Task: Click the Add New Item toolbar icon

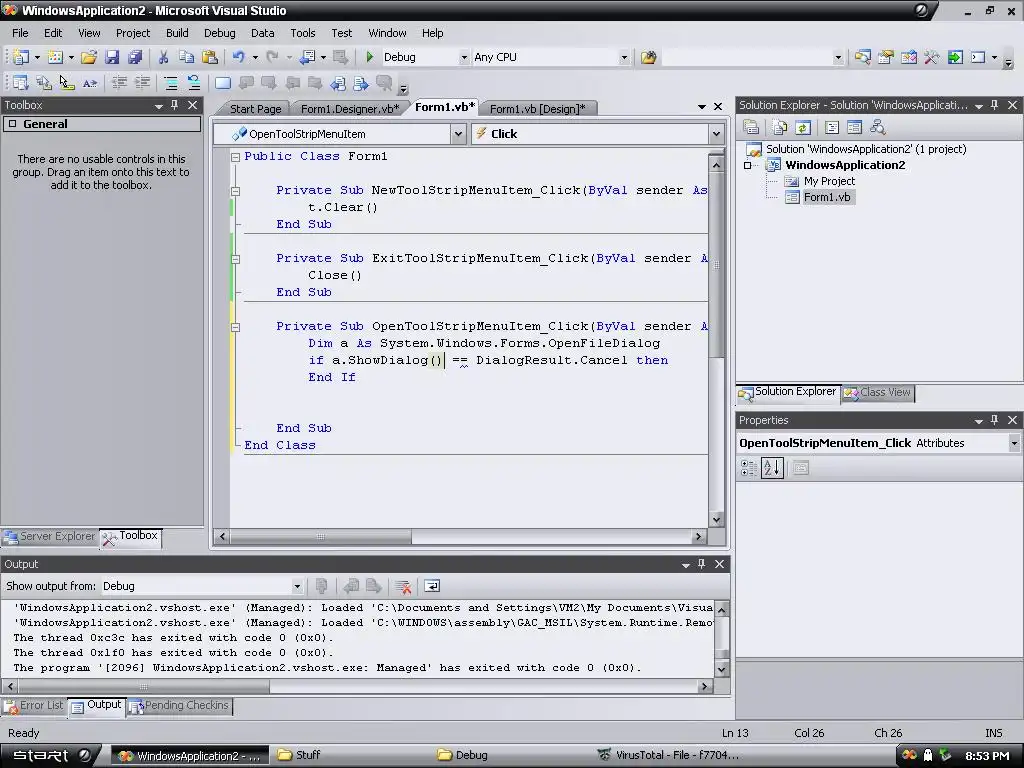Action: coord(56,57)
